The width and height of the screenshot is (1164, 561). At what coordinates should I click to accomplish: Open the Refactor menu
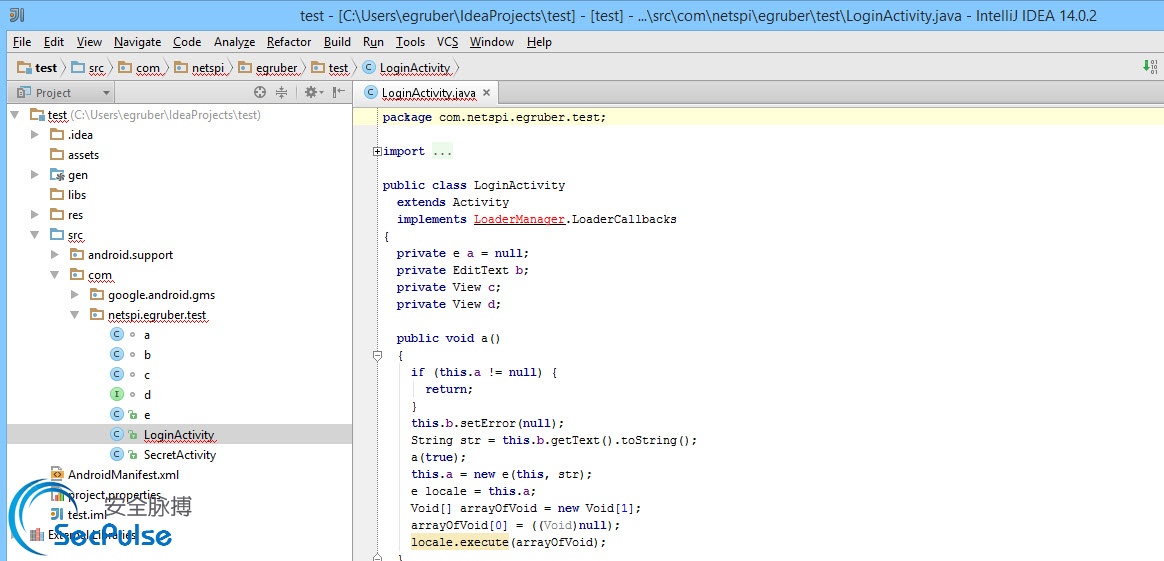[289, 42]
